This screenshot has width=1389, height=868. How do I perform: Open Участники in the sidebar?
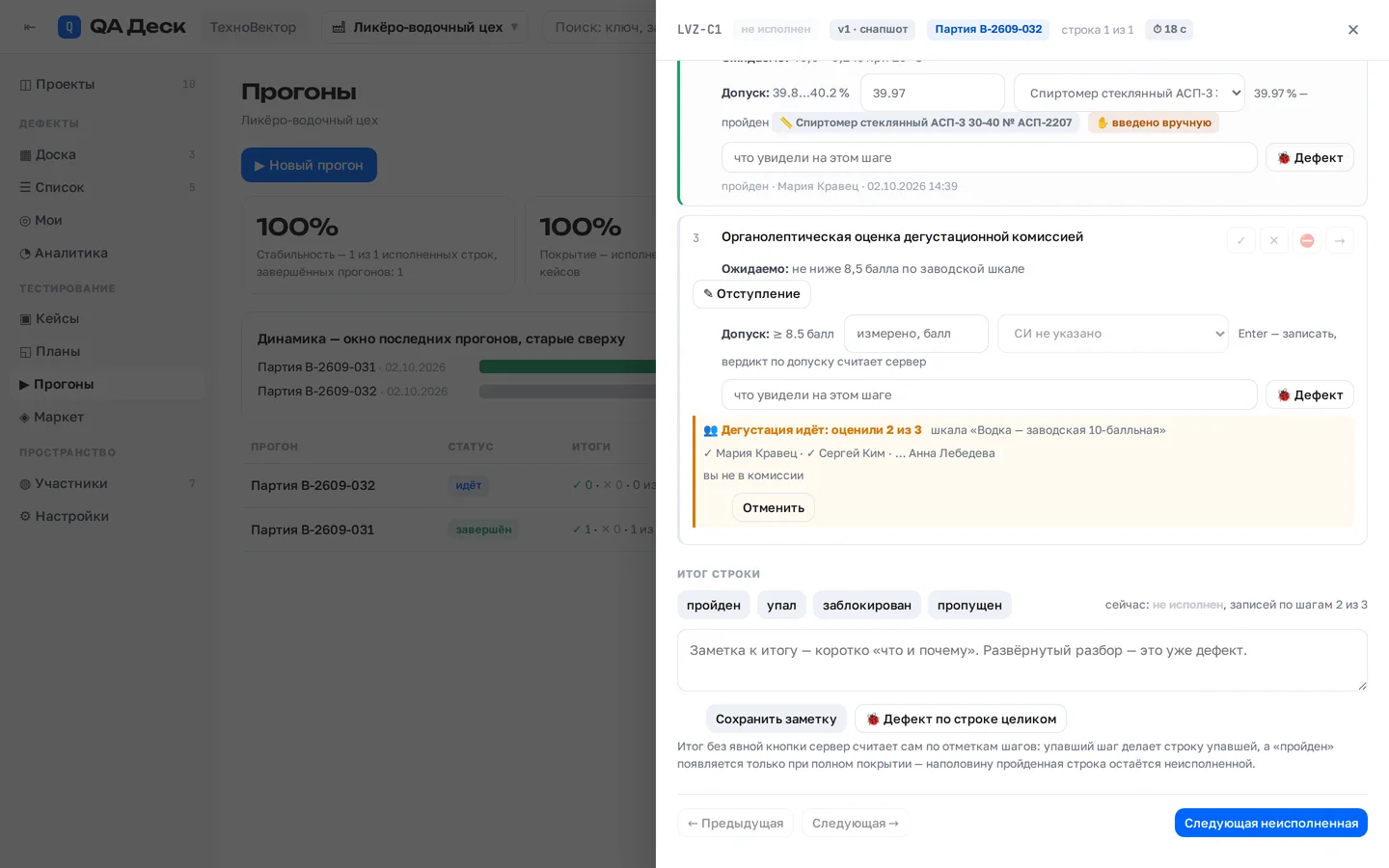(106, 483)
